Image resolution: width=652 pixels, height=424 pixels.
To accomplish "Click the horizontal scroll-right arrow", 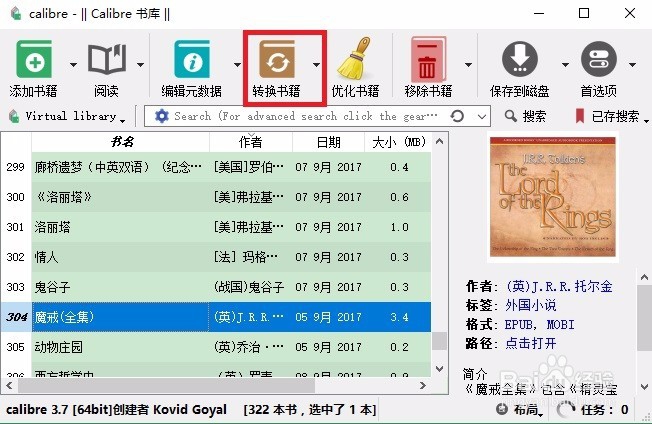I will (423, 385).
